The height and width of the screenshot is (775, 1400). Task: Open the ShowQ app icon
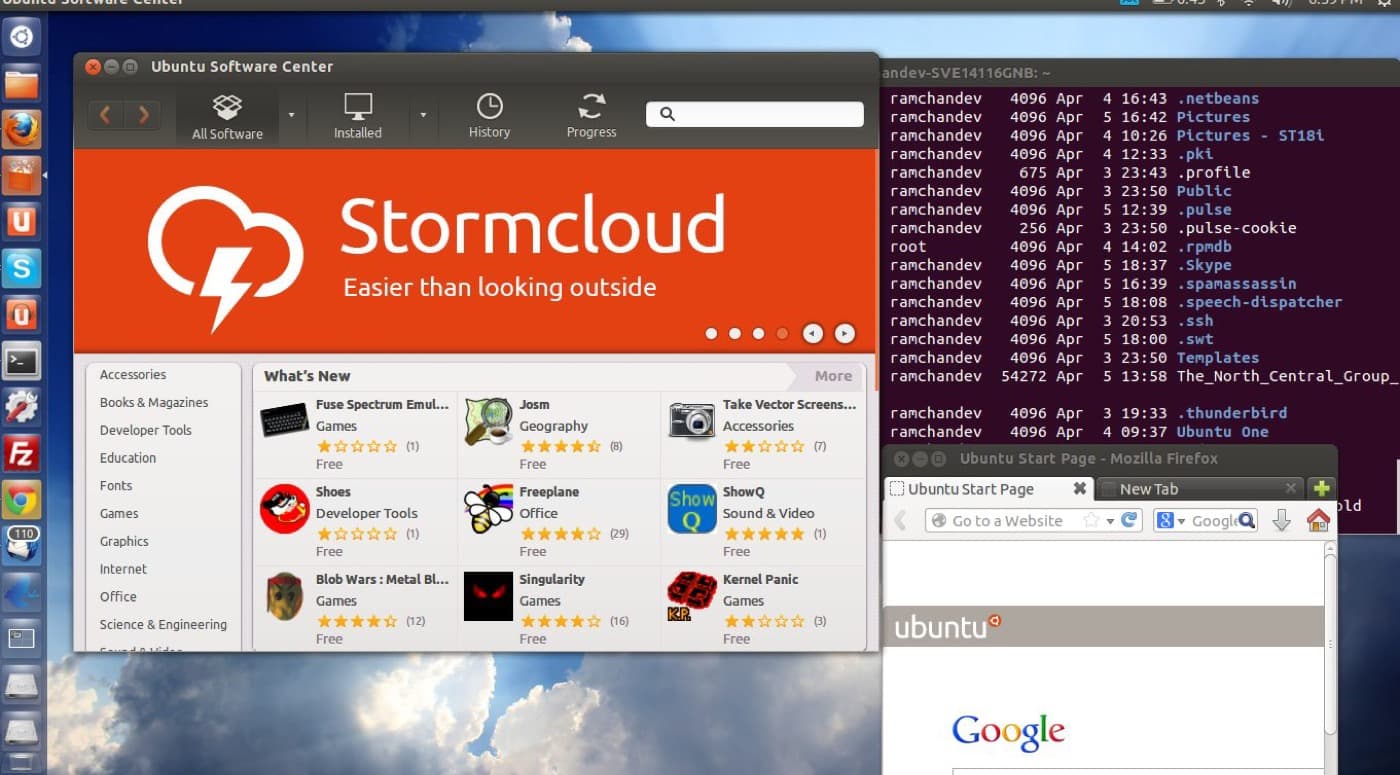(692, 509)
